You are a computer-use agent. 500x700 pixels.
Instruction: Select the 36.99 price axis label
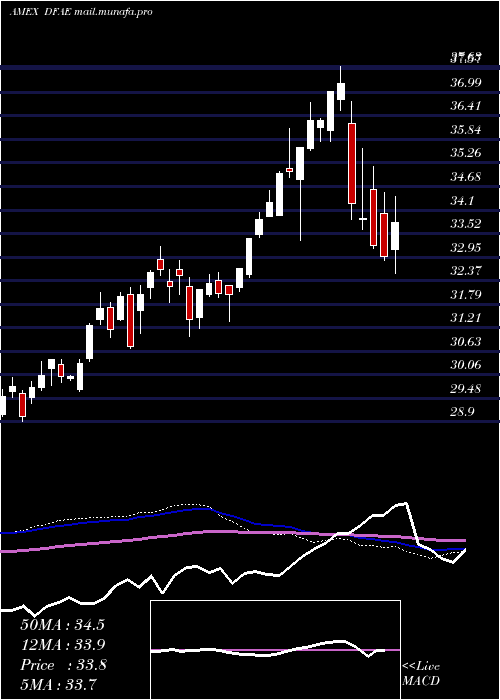click(x=466, y=83)
